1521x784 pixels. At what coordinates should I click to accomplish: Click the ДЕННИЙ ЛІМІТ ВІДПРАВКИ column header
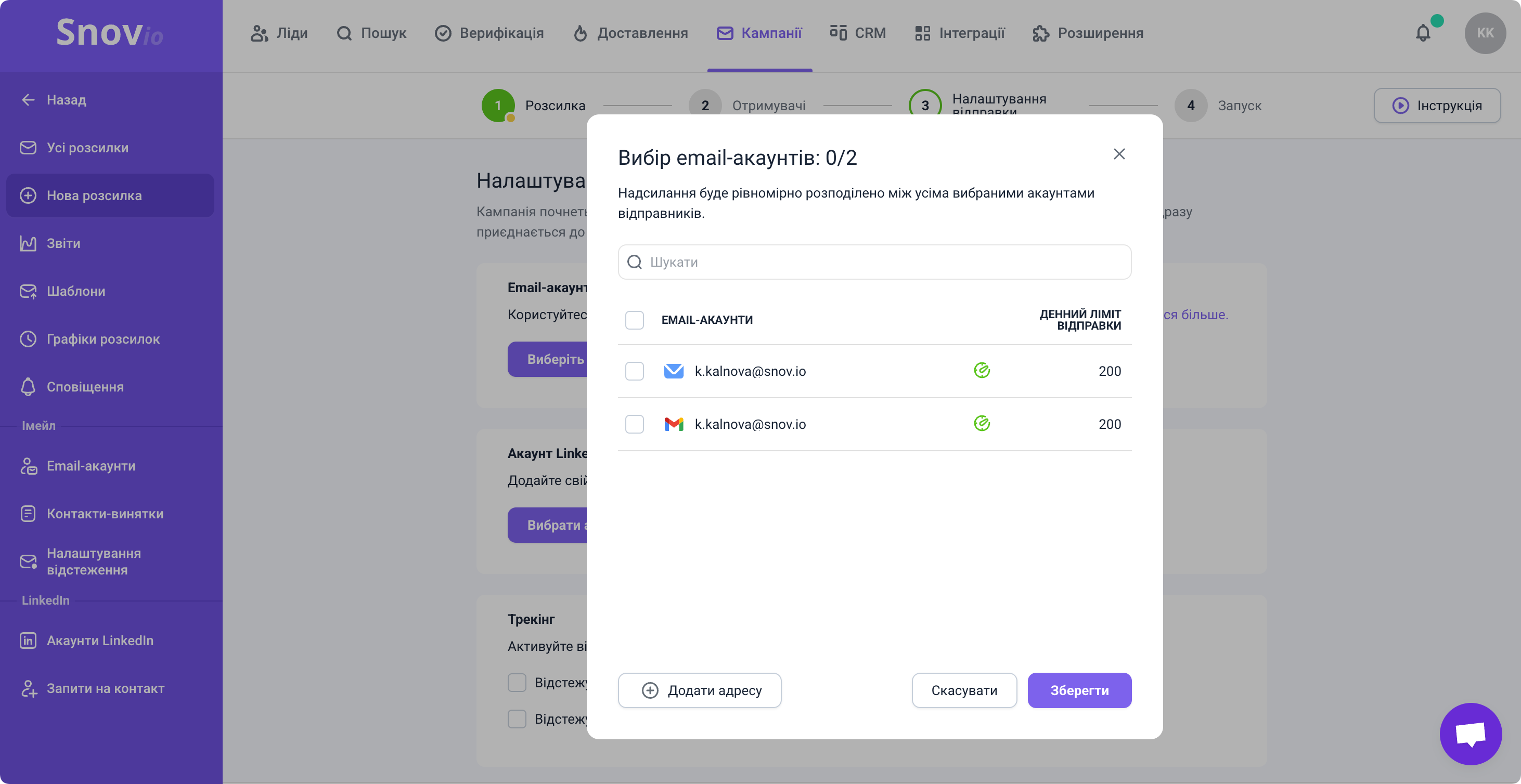[1080, 320]
